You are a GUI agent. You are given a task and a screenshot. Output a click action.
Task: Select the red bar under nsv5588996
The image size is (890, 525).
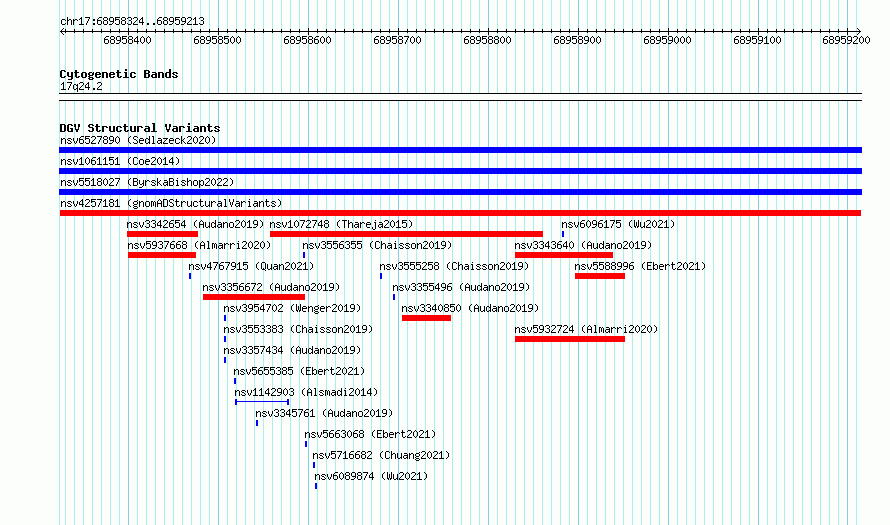pos(600,276)
